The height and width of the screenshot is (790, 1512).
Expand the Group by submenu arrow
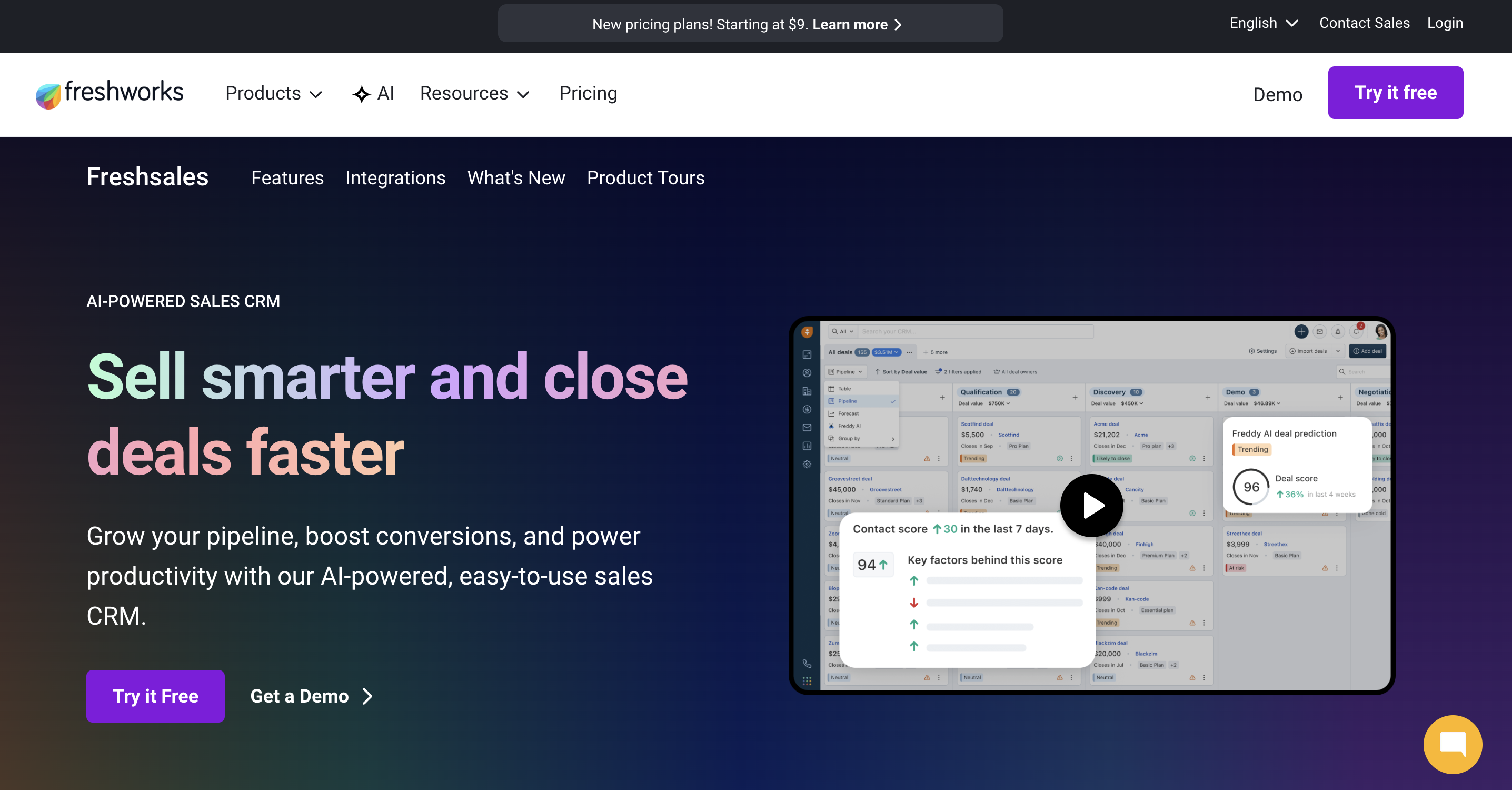[893, 439]
